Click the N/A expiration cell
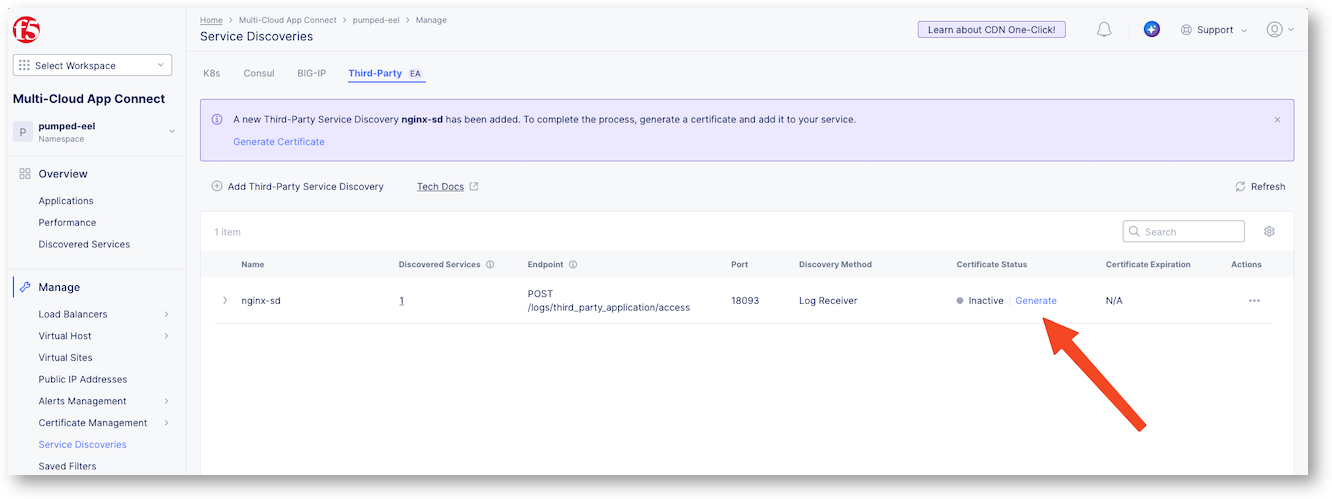1332x499 pixels. coord(1114,301)
